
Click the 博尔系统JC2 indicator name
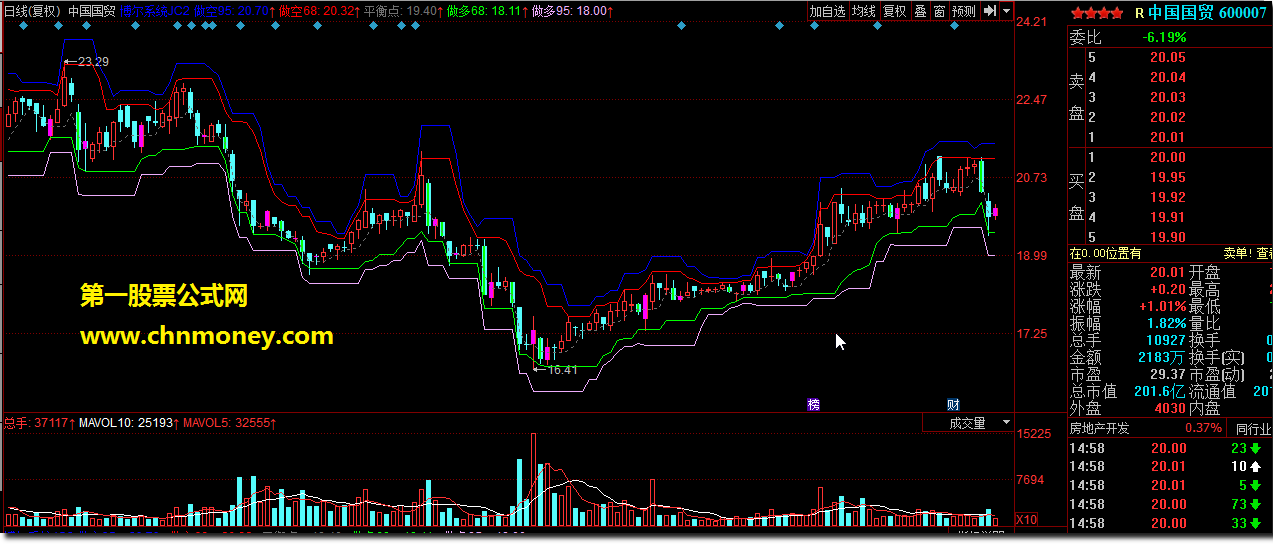(x=155, y=11)
